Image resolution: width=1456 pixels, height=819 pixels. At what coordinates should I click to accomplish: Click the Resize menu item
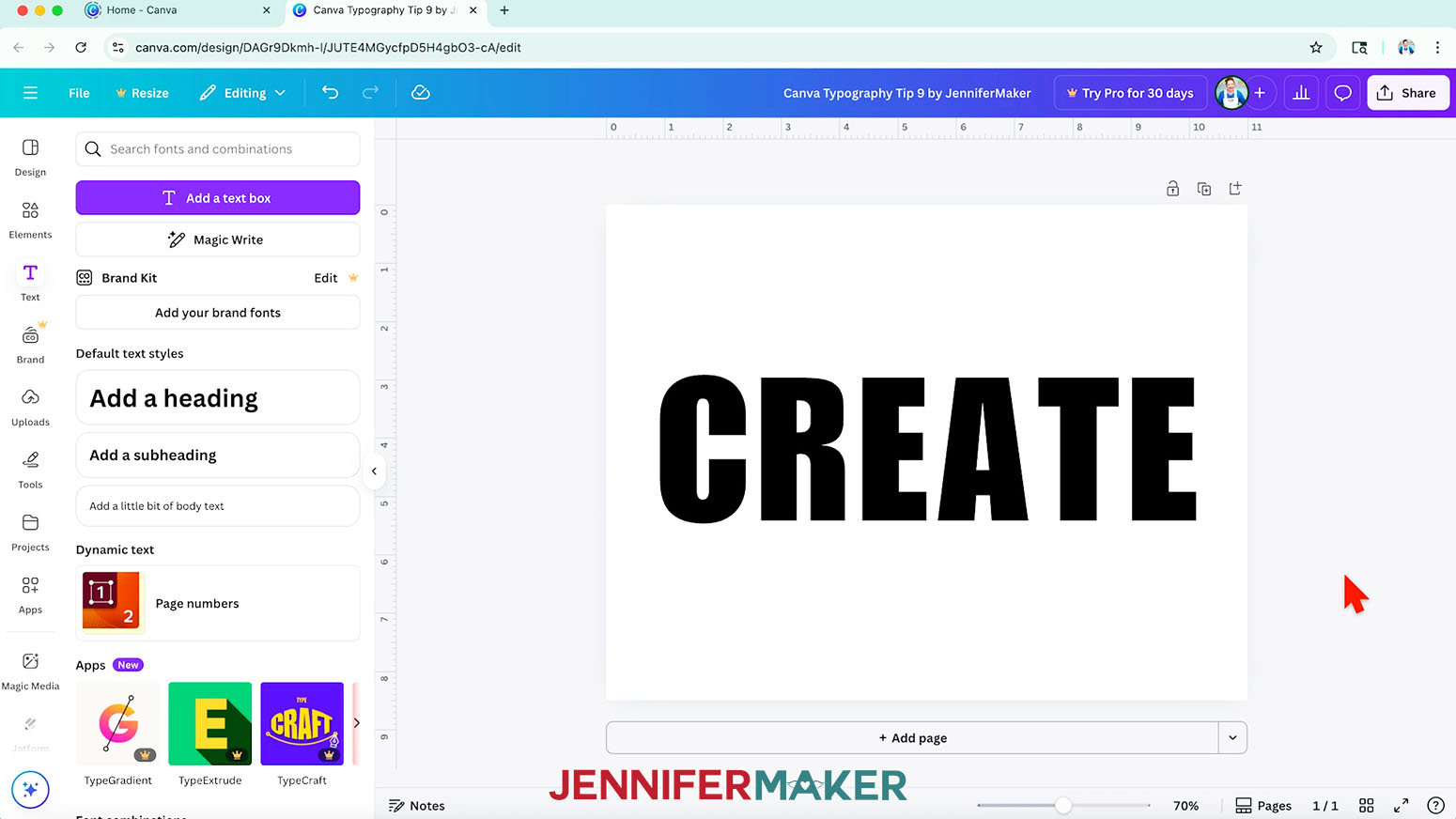coord(142,93)
